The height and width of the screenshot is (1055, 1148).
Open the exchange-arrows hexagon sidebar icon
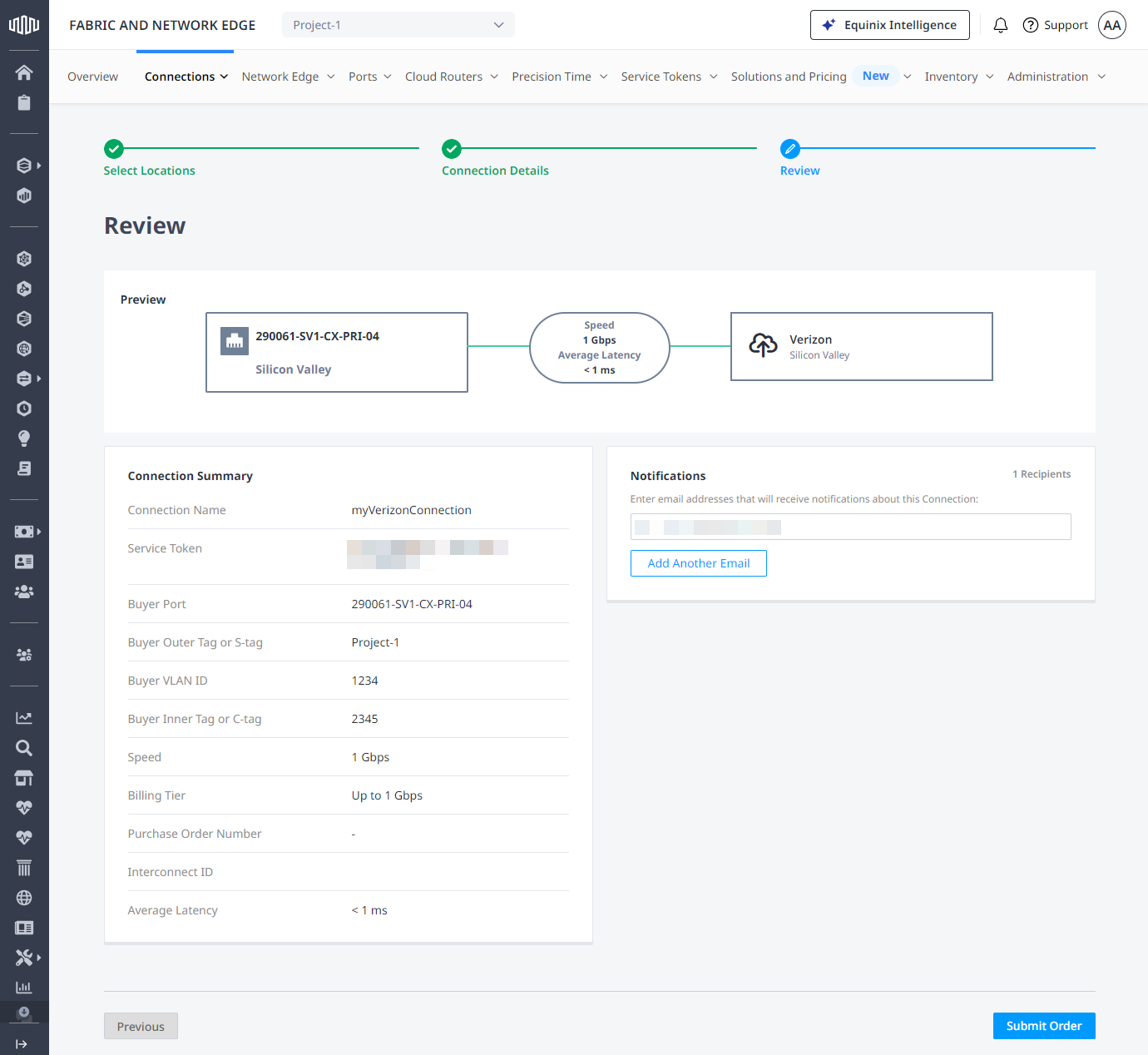24,379
